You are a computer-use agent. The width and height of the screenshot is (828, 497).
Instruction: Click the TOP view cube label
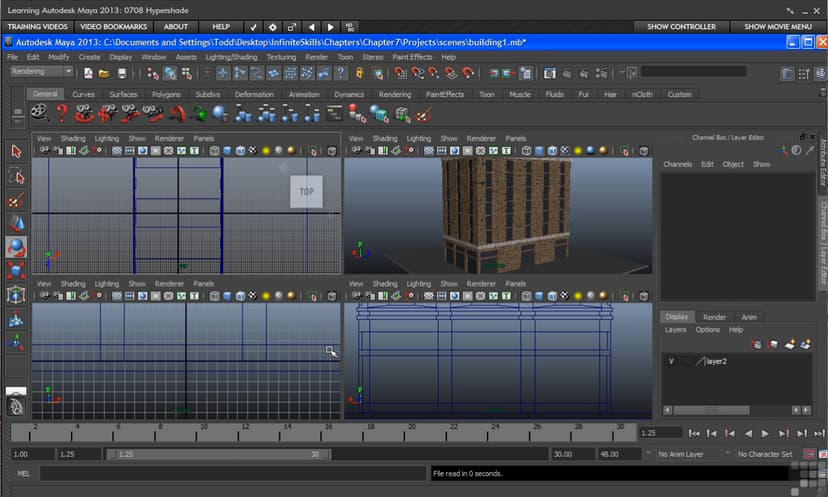pyautogui.click(x=306, y=192)
